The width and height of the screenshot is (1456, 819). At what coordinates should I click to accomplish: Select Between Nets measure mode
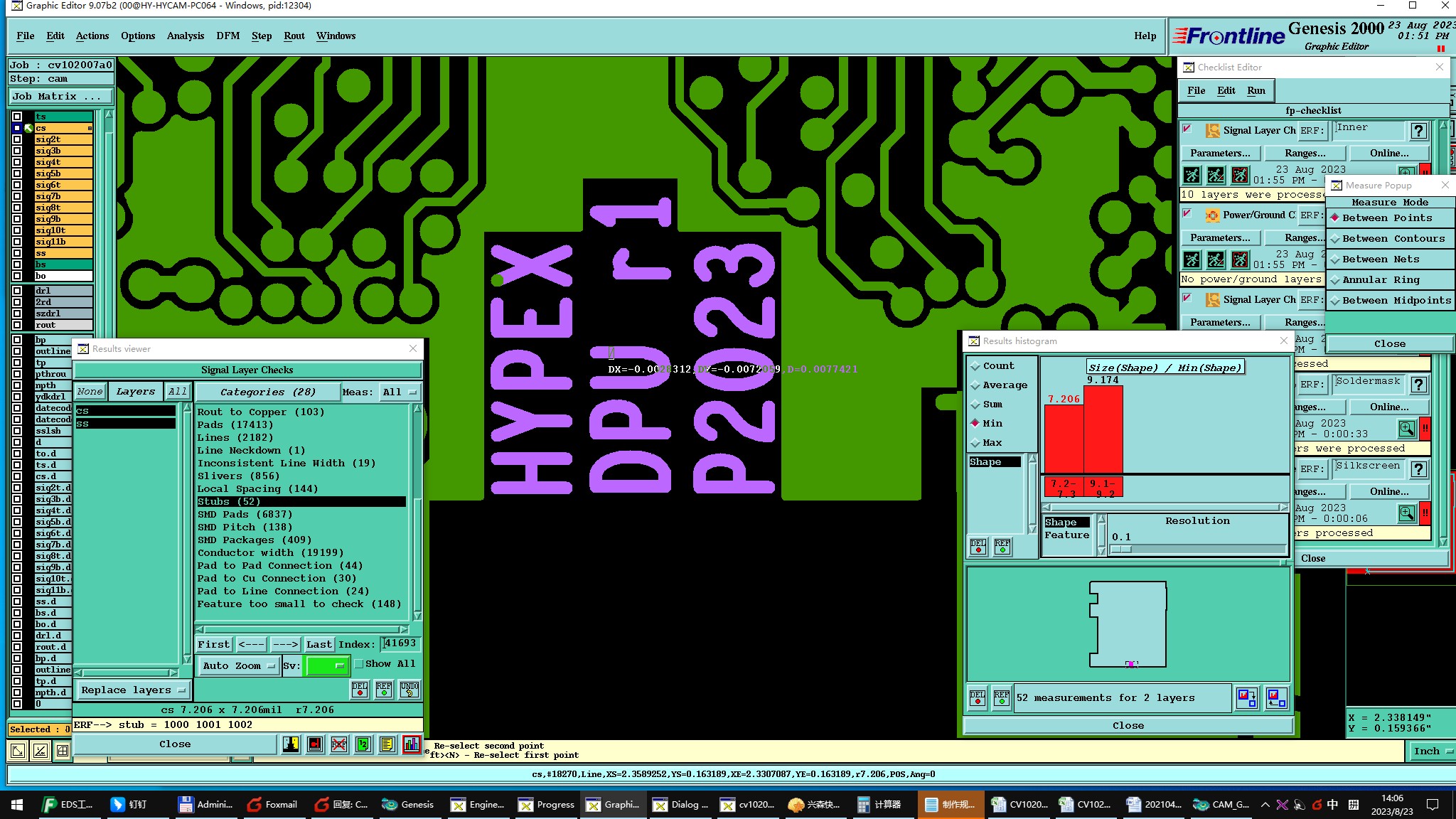click(x=1388, y=259)
